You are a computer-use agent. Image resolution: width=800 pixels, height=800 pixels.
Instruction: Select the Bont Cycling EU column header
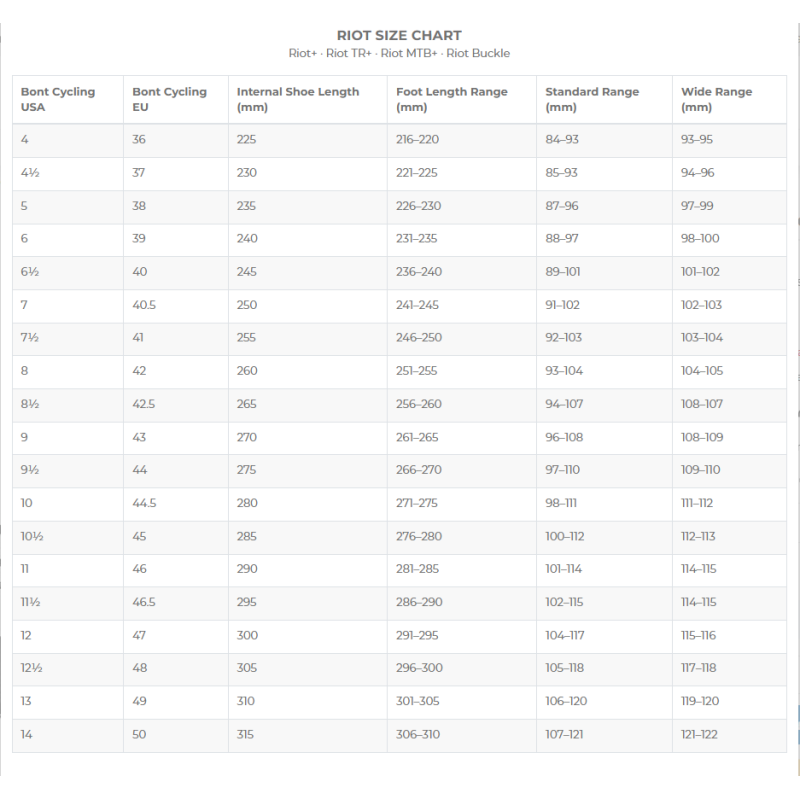click(169, 99)
